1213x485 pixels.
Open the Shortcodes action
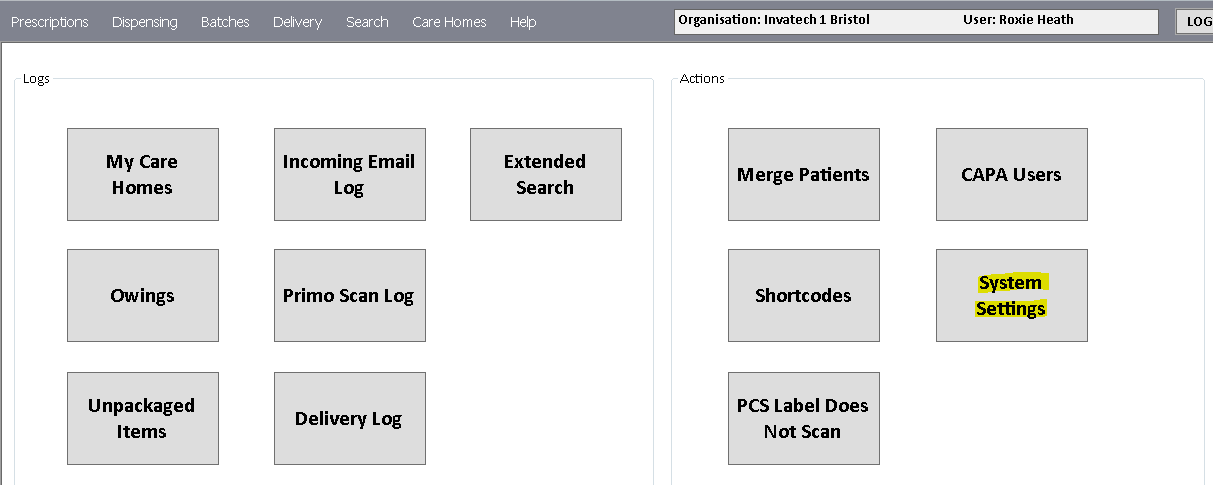803,295
